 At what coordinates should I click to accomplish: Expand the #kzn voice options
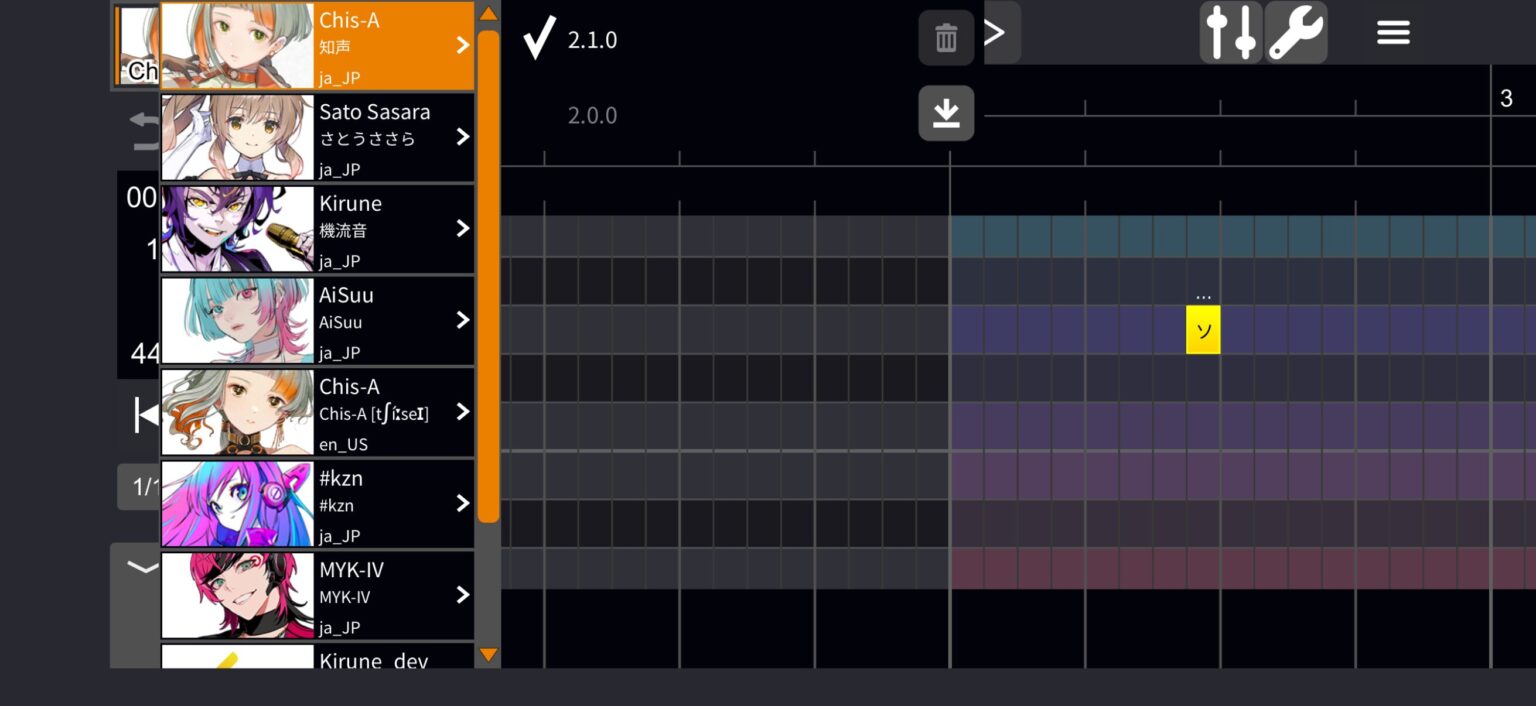(x=461, y=503)
